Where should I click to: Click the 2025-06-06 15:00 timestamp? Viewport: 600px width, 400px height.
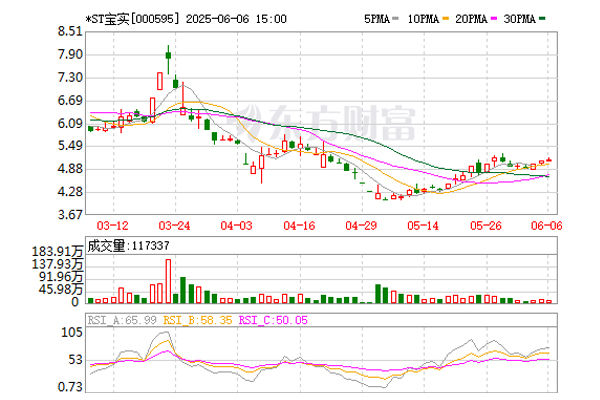[246, 18]
